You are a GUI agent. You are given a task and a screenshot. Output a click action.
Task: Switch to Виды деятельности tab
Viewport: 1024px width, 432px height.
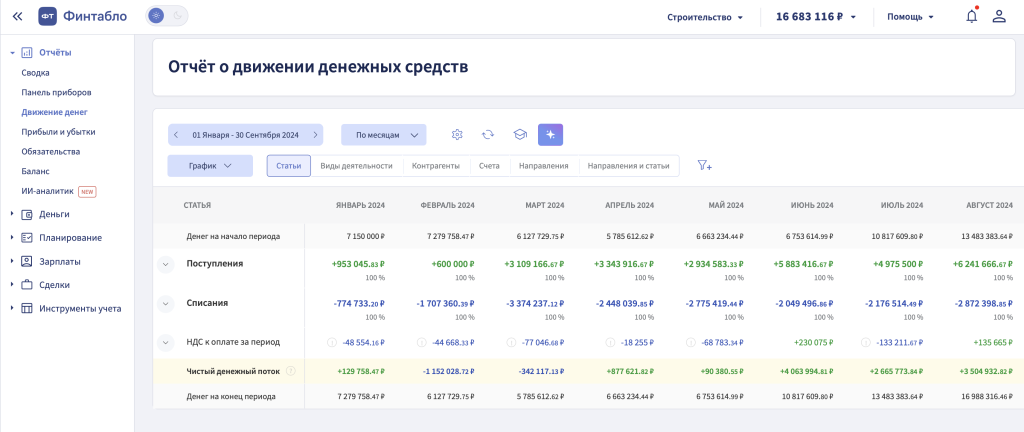357,166
